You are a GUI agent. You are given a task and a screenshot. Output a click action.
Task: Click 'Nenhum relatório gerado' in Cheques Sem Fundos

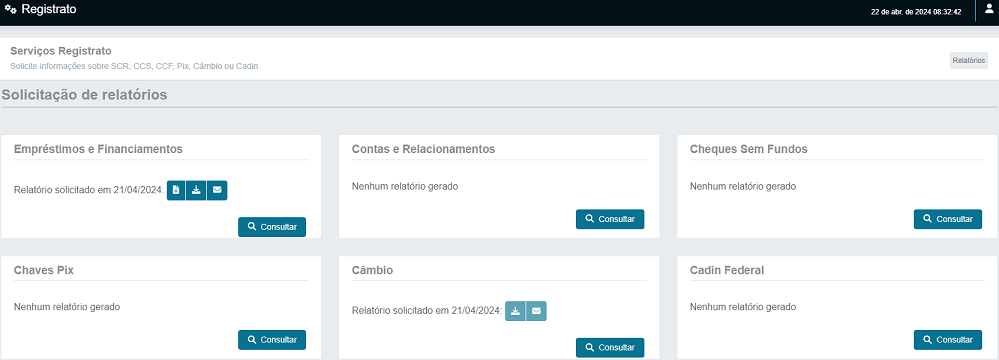[743, 187]
